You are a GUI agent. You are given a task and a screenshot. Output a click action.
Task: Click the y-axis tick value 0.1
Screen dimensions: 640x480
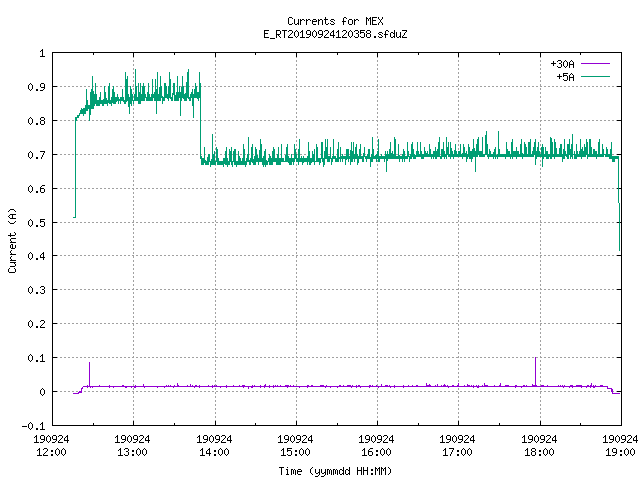click(x=36, y=358)
